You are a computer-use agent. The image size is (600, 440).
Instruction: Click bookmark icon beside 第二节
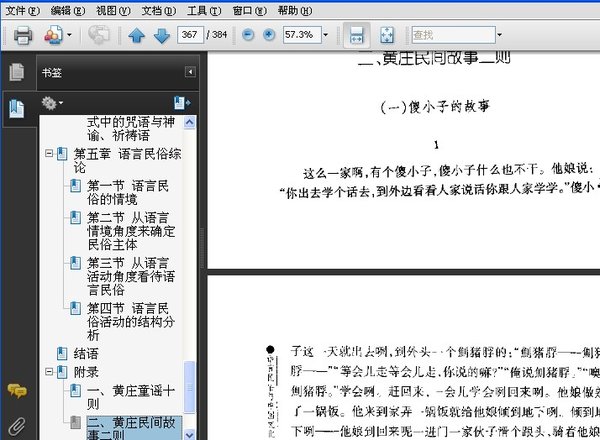(x=75, y=217)
